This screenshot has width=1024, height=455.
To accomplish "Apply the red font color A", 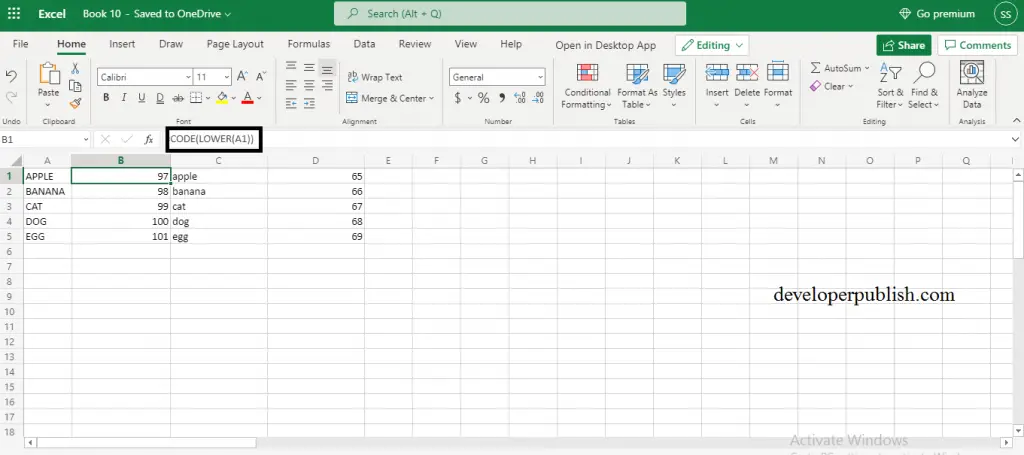I will 248,98.
